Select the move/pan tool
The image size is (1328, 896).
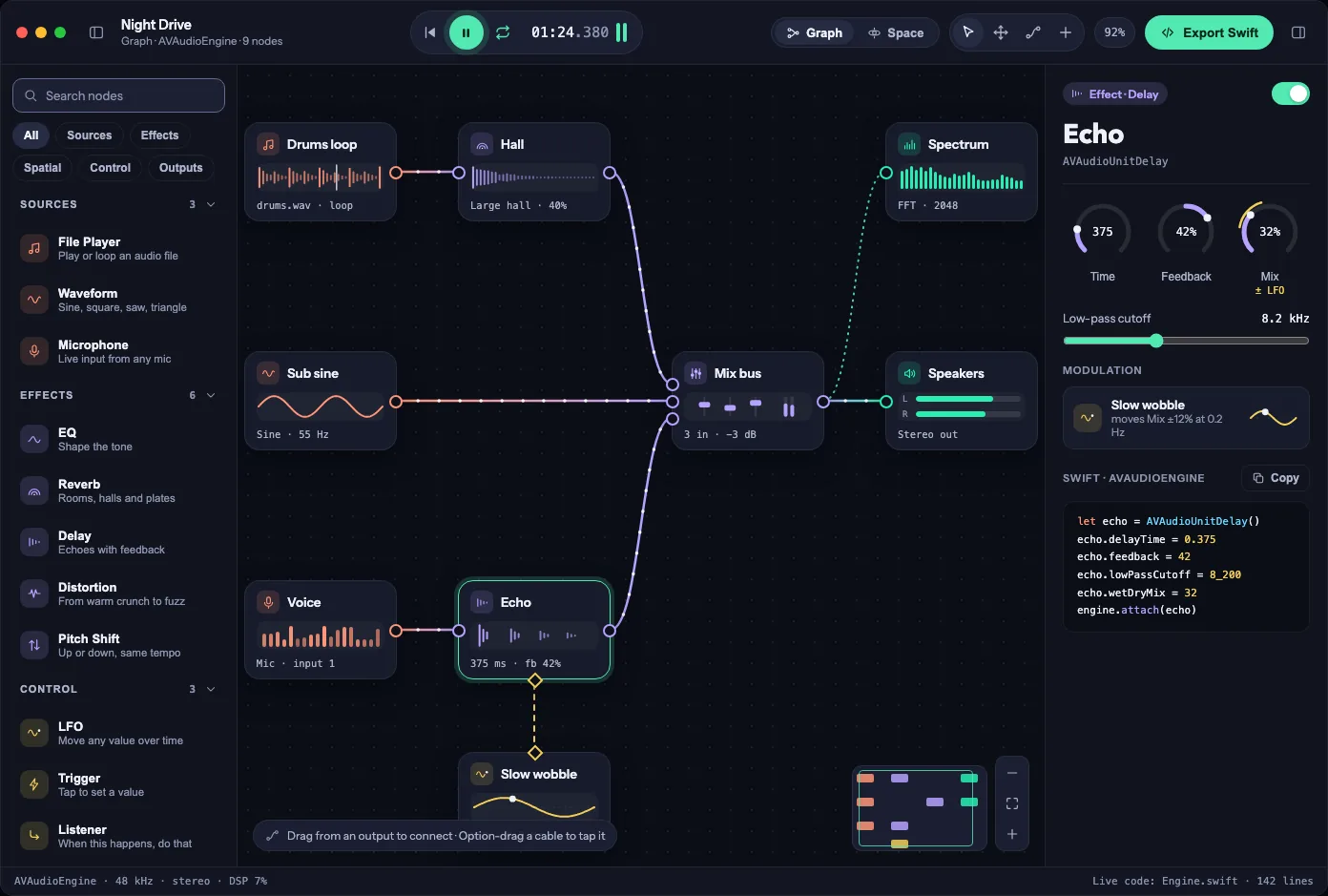(1001, 32)
